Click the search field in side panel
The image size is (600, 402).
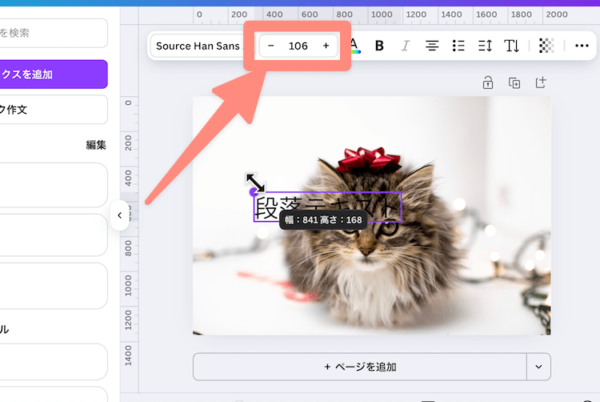[x=54, y=33]
